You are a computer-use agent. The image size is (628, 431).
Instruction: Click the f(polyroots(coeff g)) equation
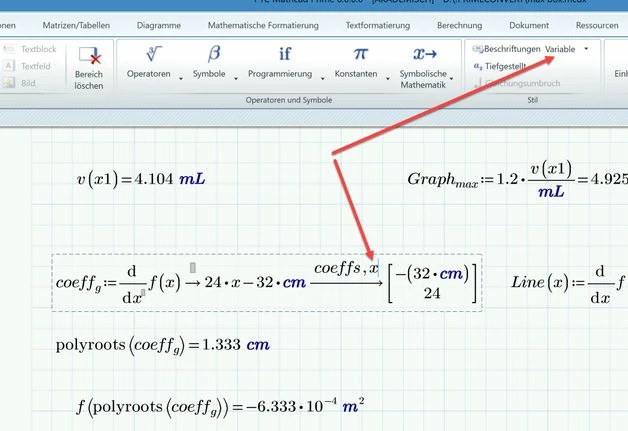tap(220, 406)
